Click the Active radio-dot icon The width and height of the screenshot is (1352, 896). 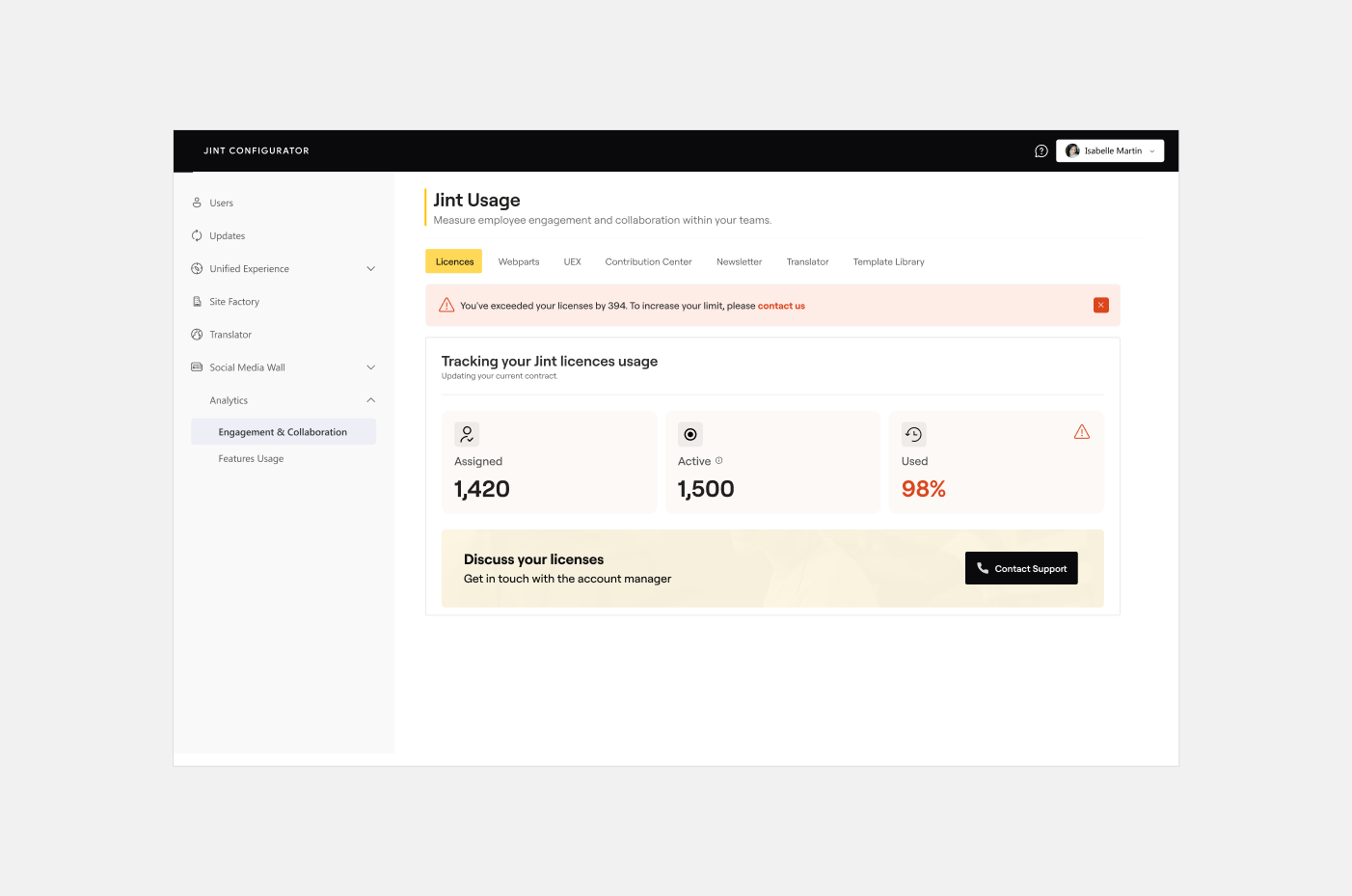[x=690, y=434]
